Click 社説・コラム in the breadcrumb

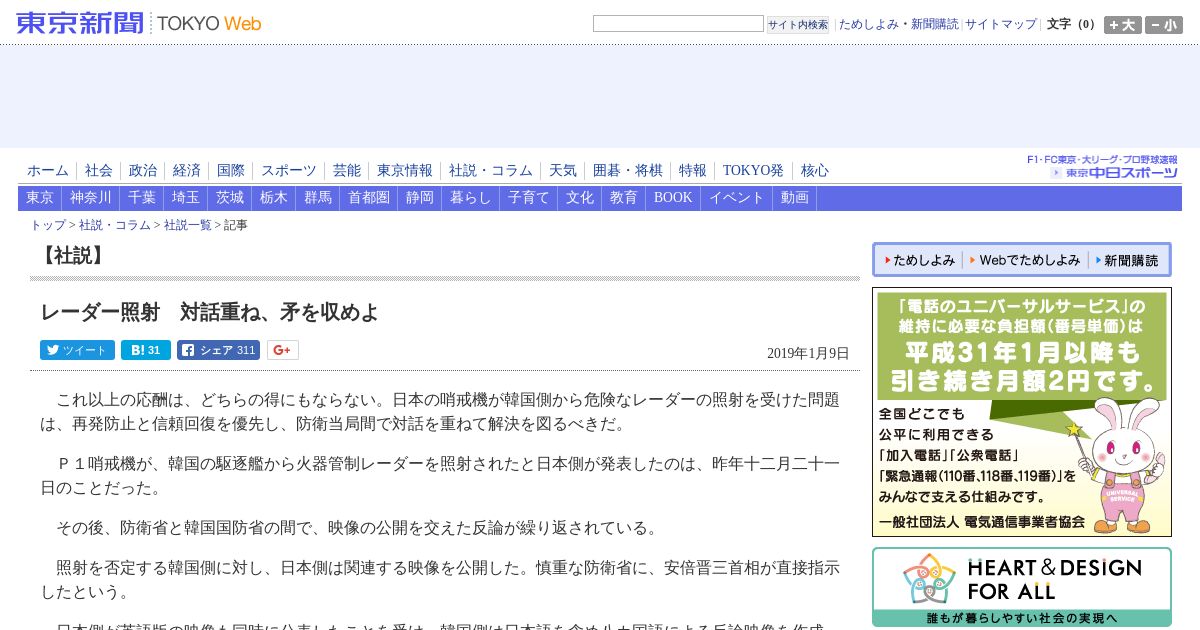(115, 225)
